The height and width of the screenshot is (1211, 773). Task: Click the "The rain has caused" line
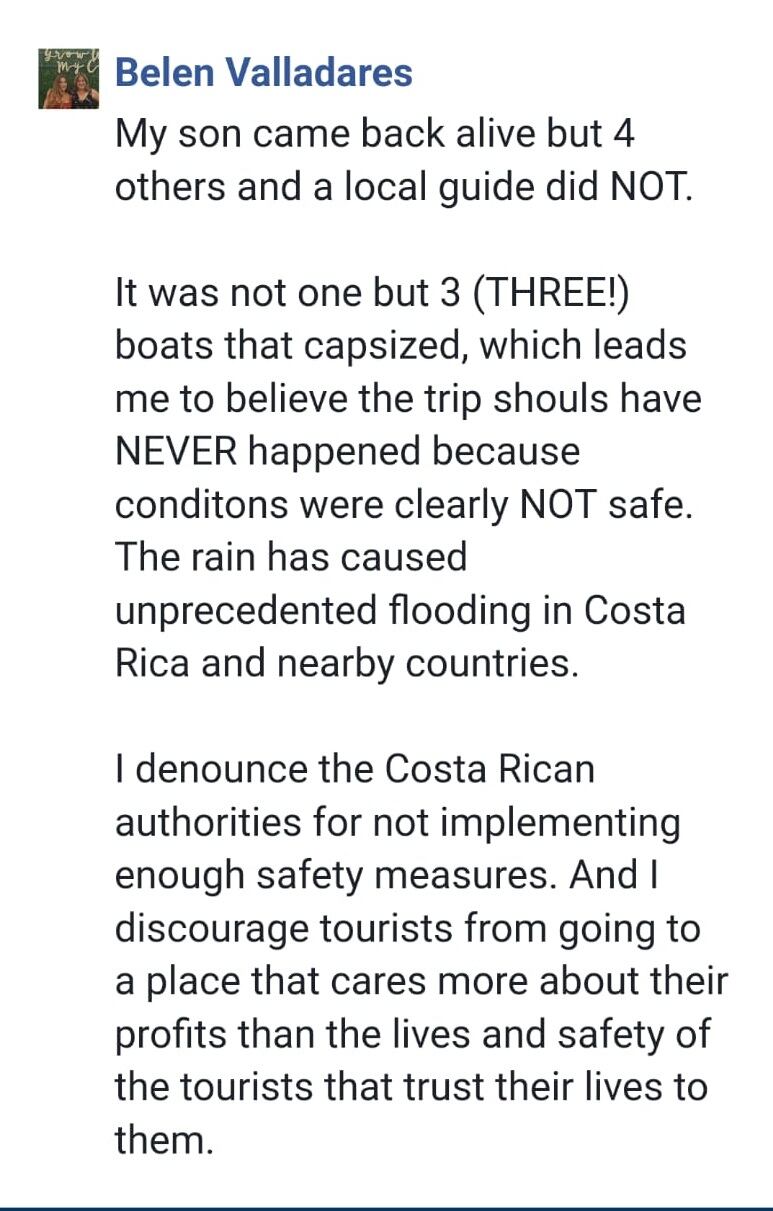(291, 557)
